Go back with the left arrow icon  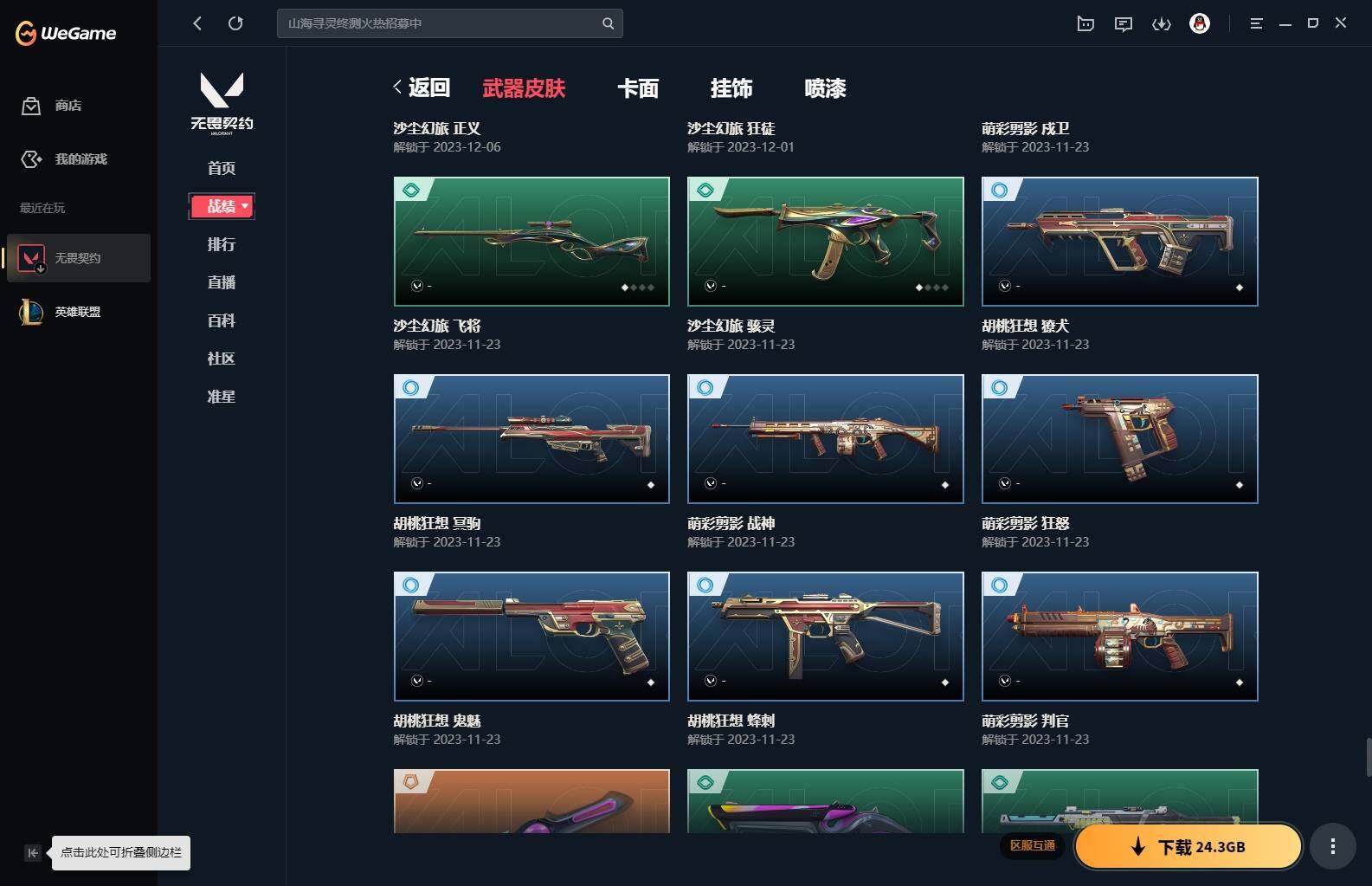click(x=197, y=23)
